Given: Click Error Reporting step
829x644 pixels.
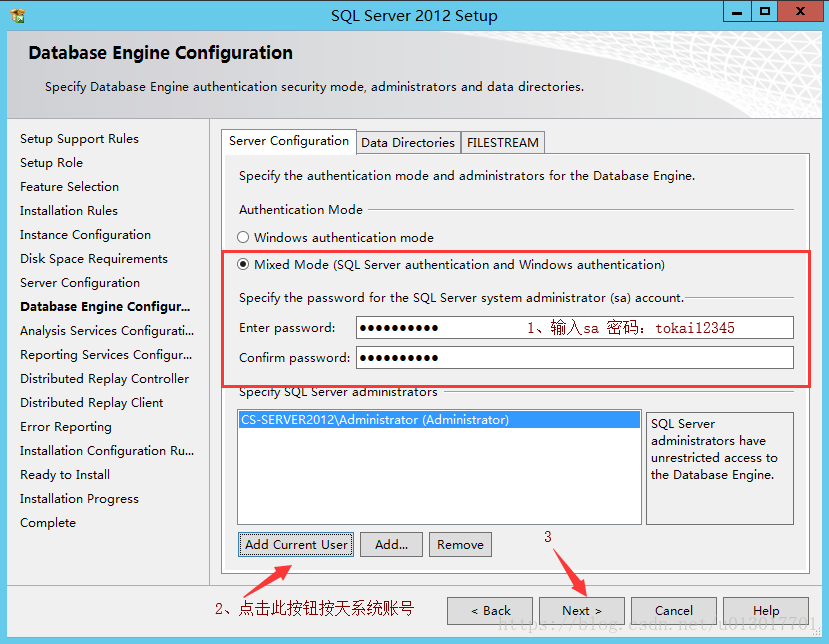Looking at the screenshot, I should pos(66,427).
